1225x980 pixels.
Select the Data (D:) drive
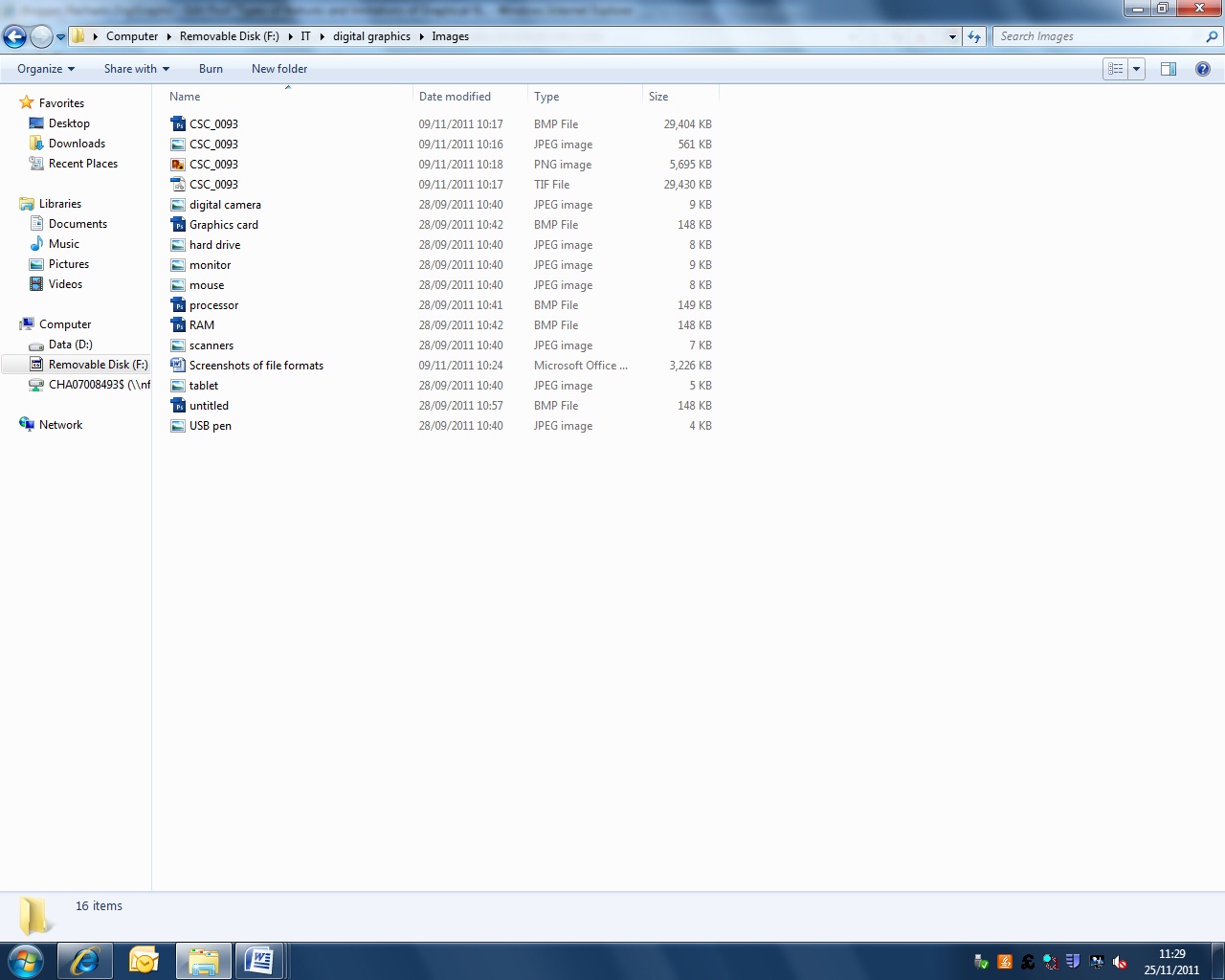coord(70,345)
